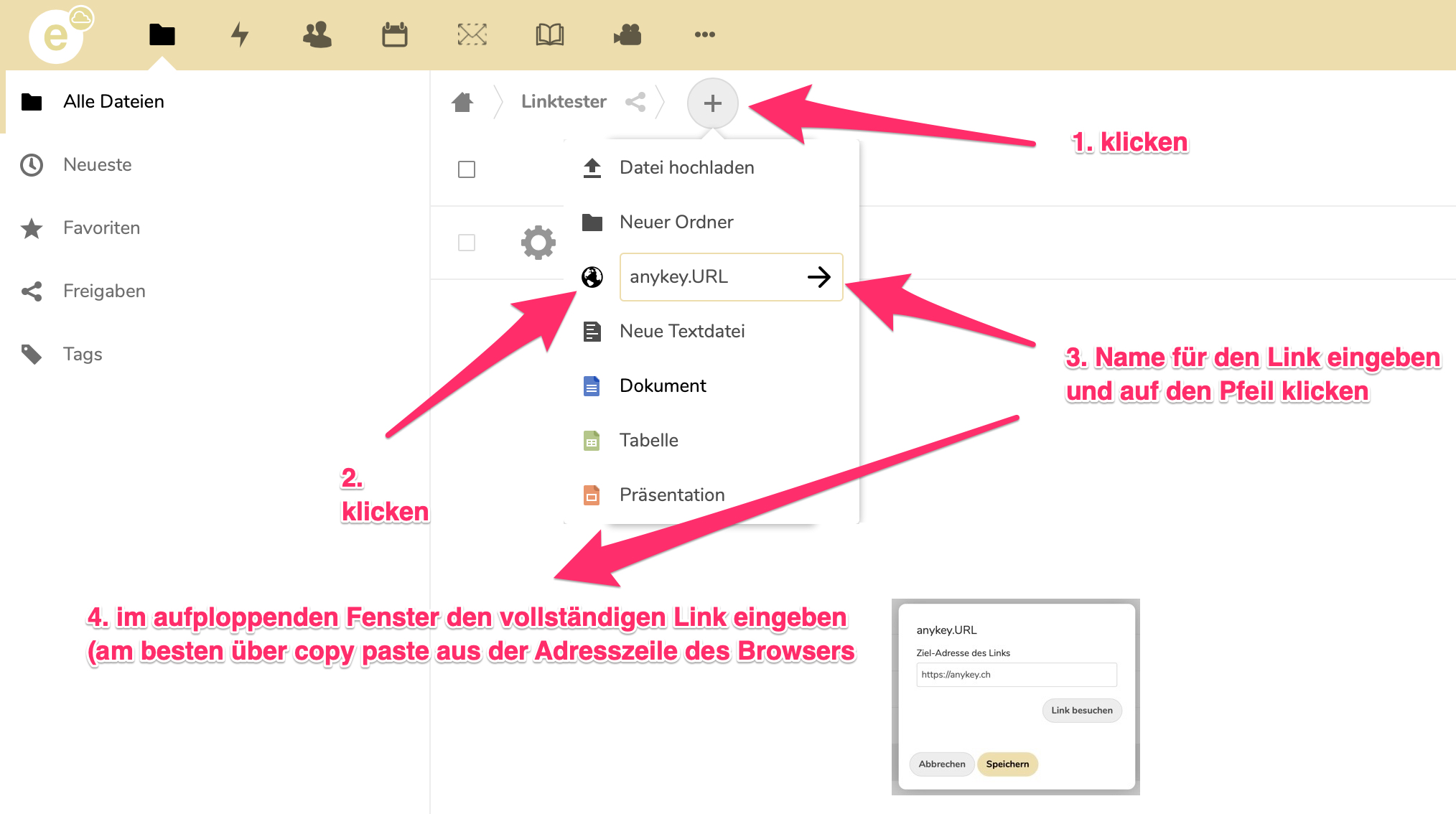This screenshot has height=814, width=1456.
Task: Open the three-dot more apps menu
Action: 704,33
